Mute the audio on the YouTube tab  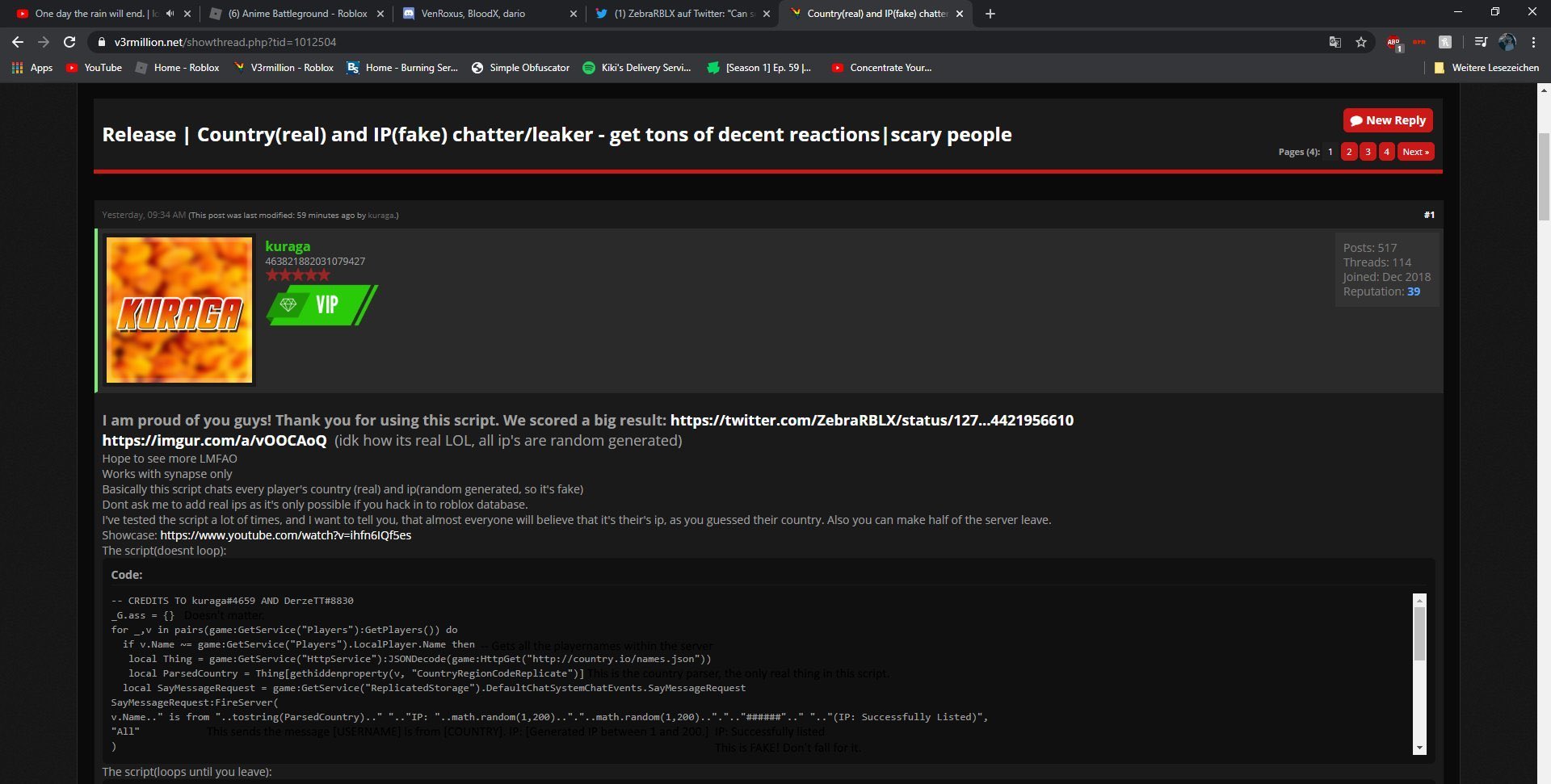170,14
